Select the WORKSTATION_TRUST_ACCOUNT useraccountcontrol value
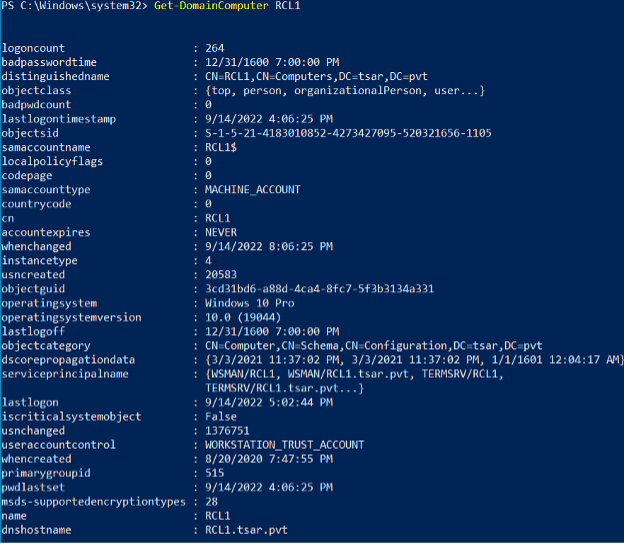The height and width of the screenshot is (544, 624). 285,445
